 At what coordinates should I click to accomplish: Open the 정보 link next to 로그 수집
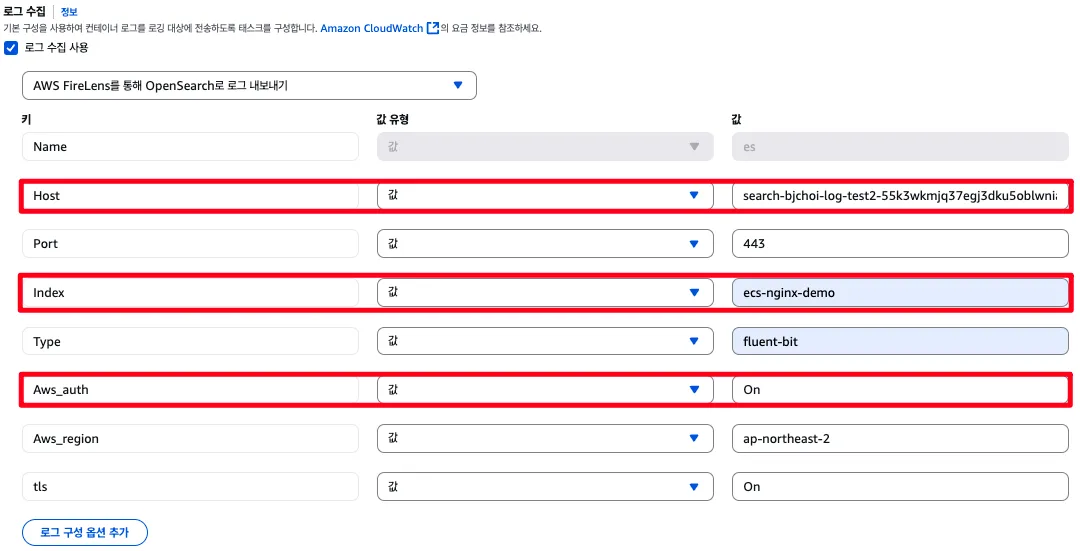pos(69,12)
